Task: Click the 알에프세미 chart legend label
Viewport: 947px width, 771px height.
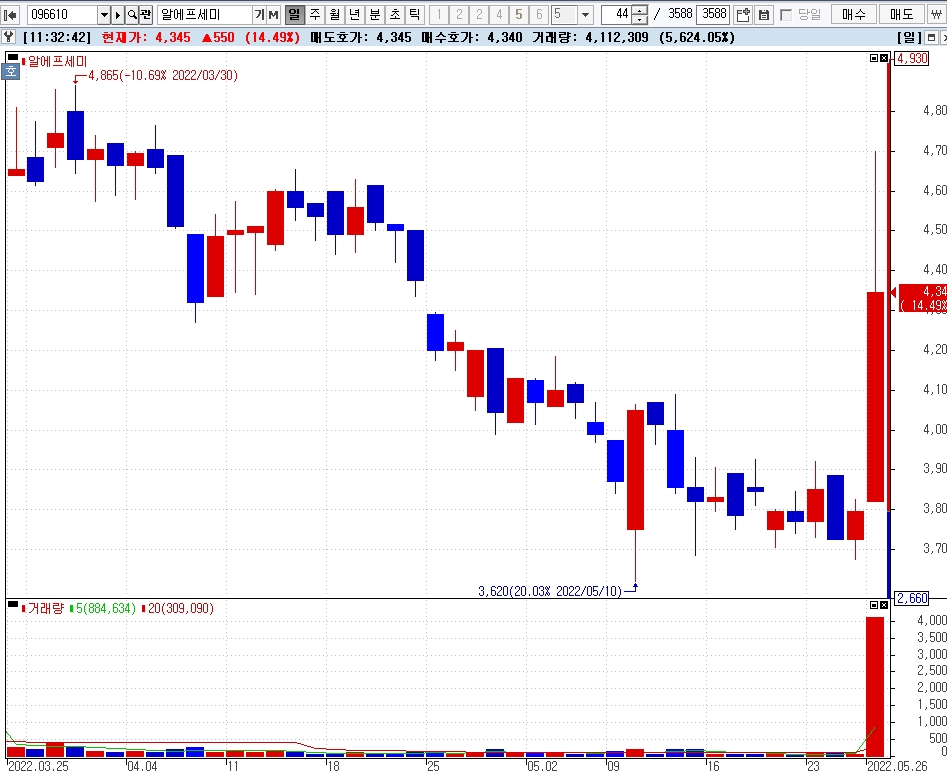Action: [57, 62]
